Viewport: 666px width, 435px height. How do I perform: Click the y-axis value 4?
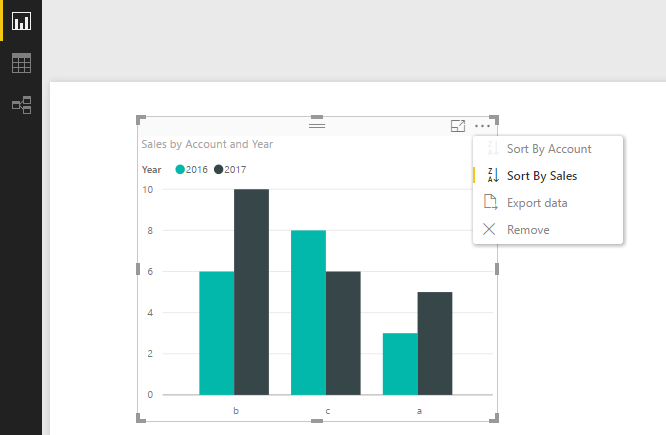[150, 313]
